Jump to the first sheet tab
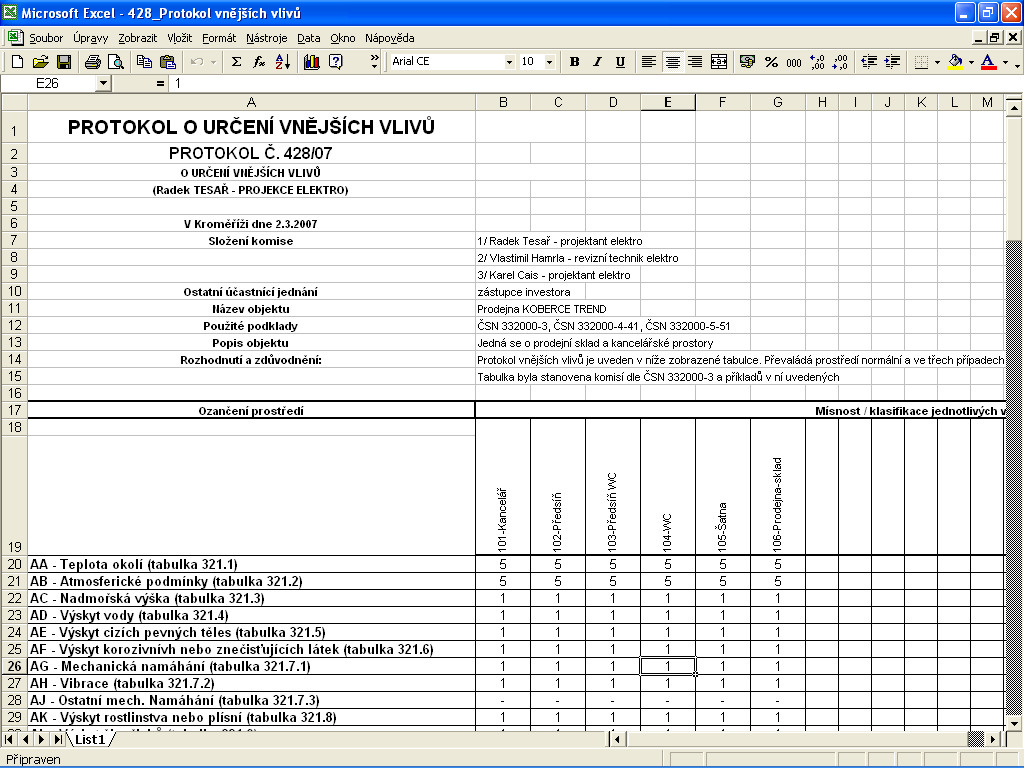 click(x=8, y=739)
